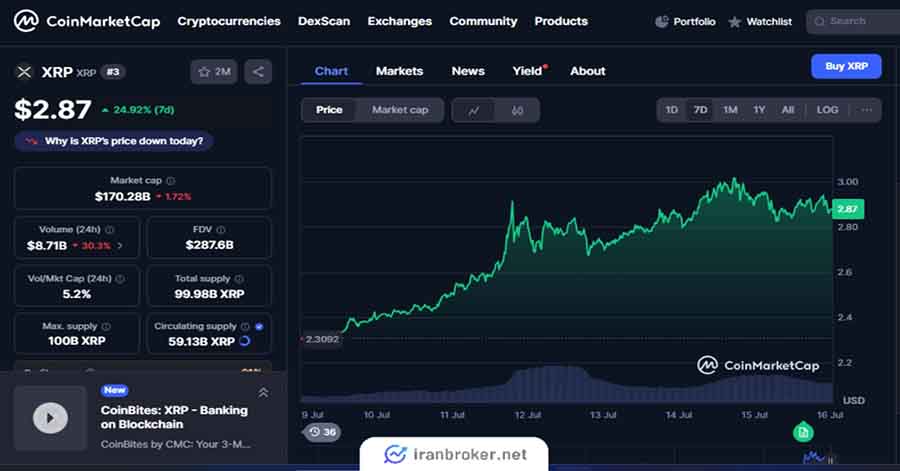This screenshot has height=471, width=900.
Task: Switch to the About tab
Action: (x=588, y=71)
